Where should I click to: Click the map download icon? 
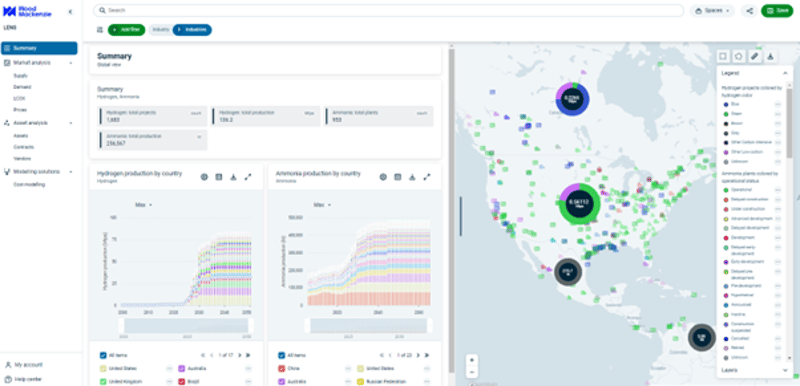pyautogui.click(x=770, y=56)
